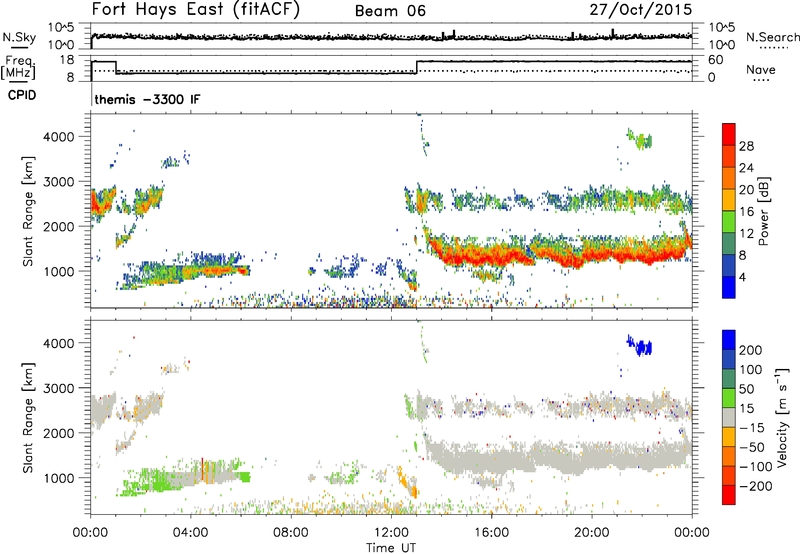
Task: Click the '08:00' time tick label
Action: pos(291,533)
